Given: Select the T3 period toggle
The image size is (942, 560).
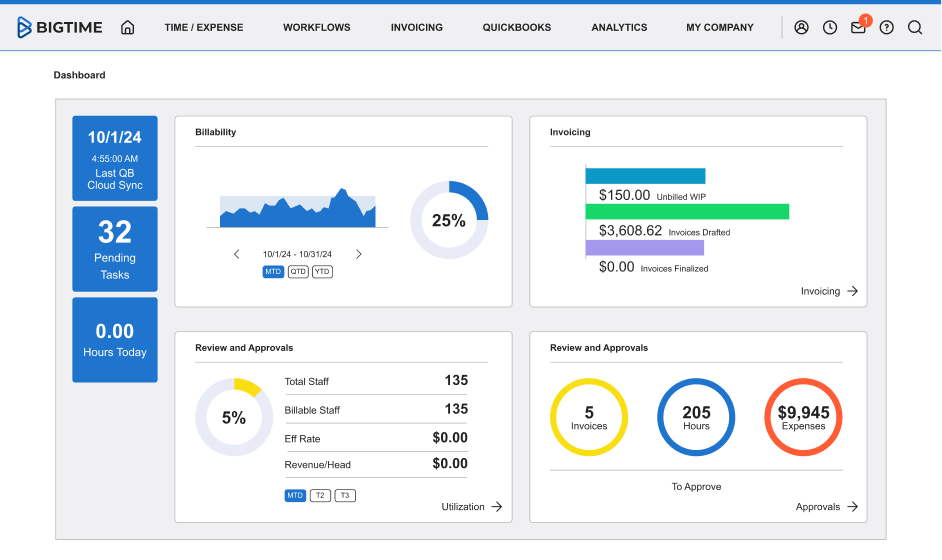Looking at the screenshot, I should click(x=345, y=496).
